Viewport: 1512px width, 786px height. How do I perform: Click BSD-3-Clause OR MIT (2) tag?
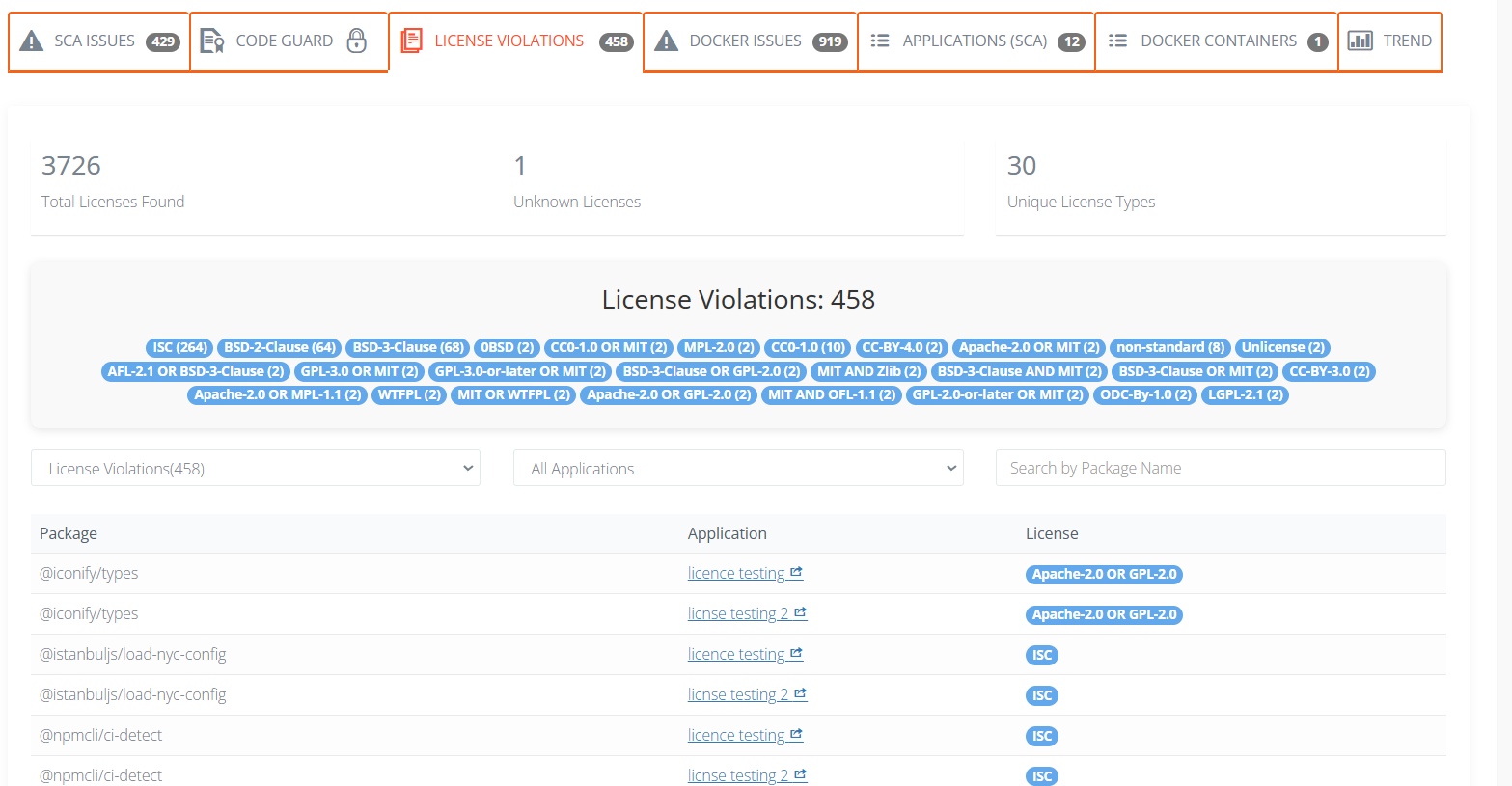coord(1196,371)
